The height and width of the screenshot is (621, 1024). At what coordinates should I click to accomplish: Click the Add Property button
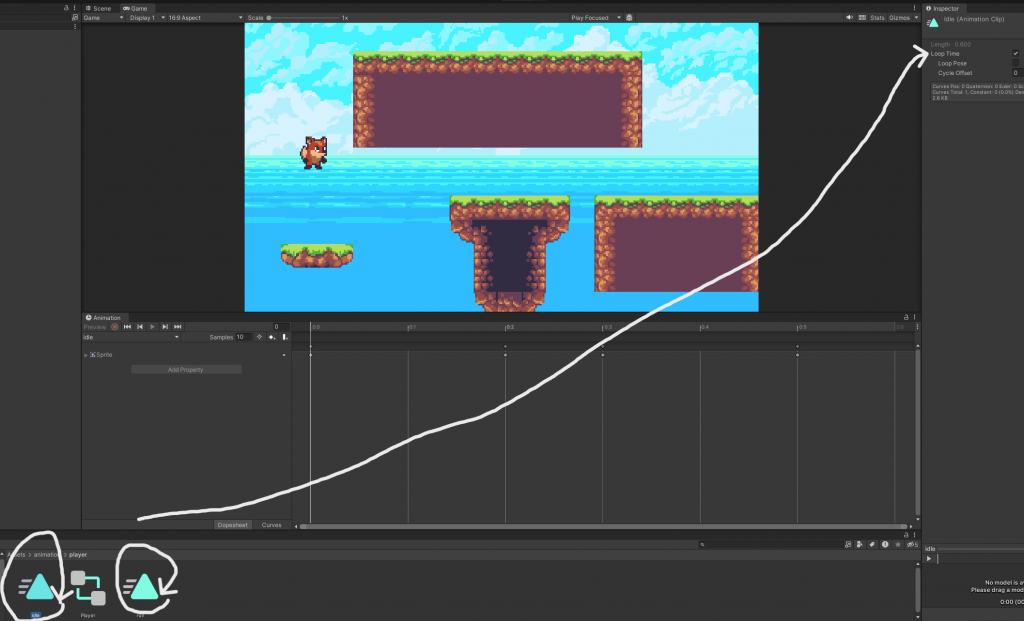[186, 370]
